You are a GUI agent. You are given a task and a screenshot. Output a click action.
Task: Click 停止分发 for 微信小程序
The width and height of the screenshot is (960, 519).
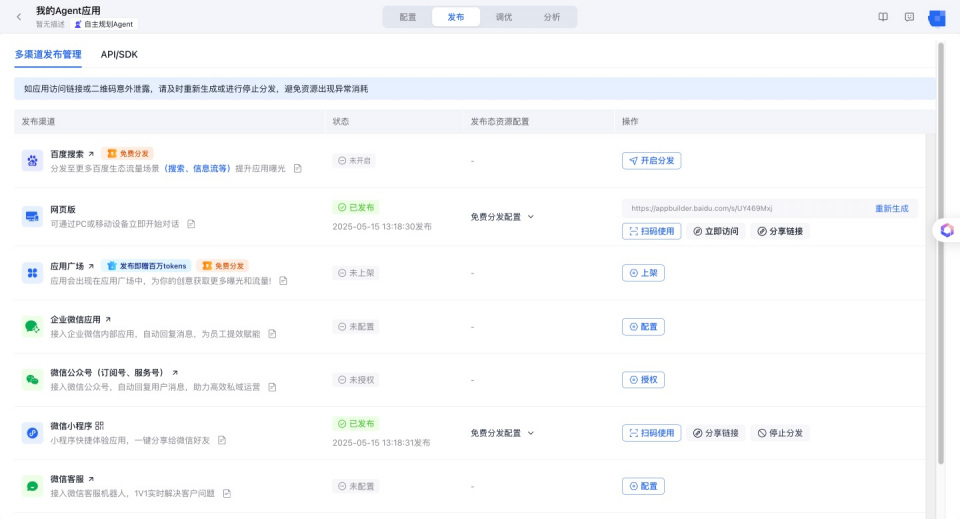click(x=780, y=433)
